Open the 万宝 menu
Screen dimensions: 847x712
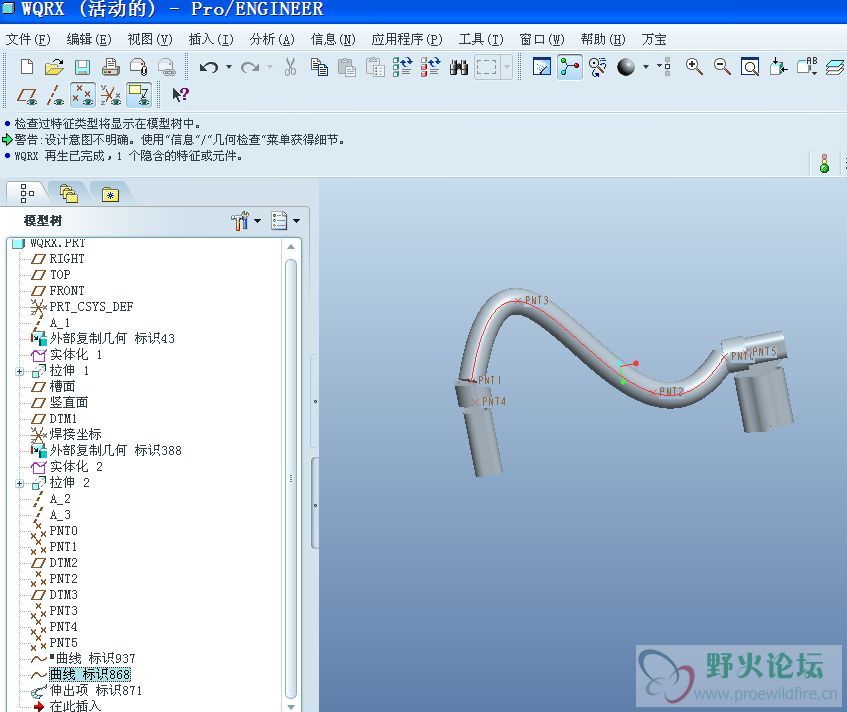(654, 39)
